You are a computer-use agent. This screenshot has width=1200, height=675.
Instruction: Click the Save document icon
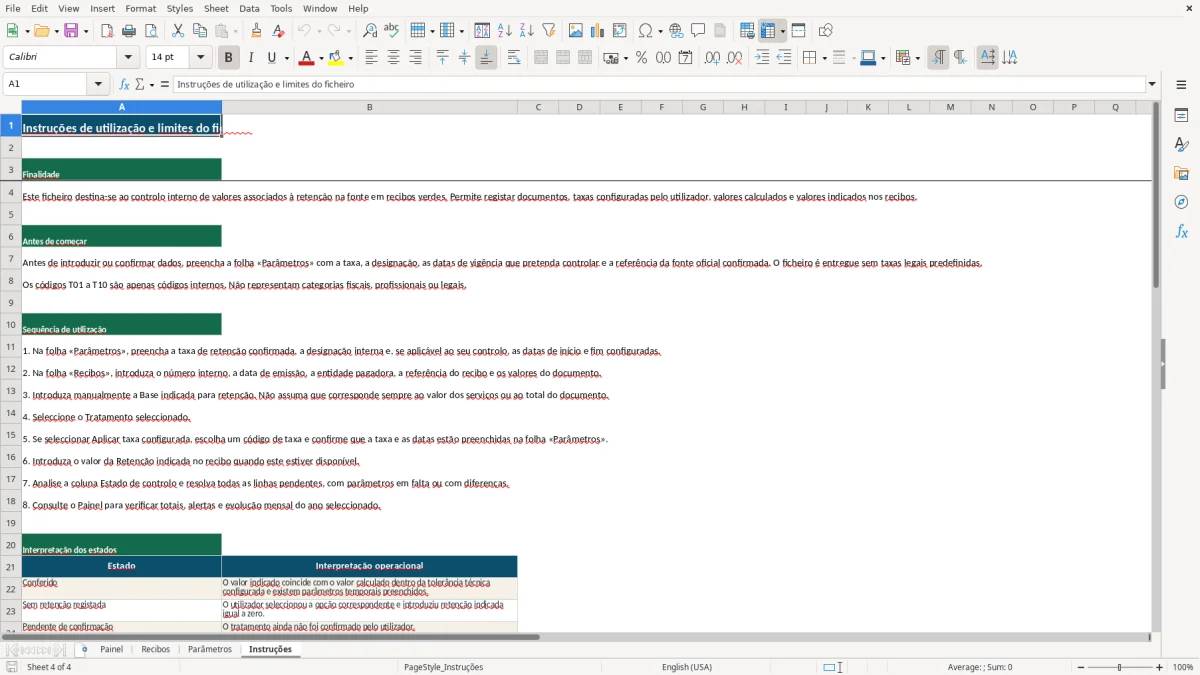coord(71,31)
